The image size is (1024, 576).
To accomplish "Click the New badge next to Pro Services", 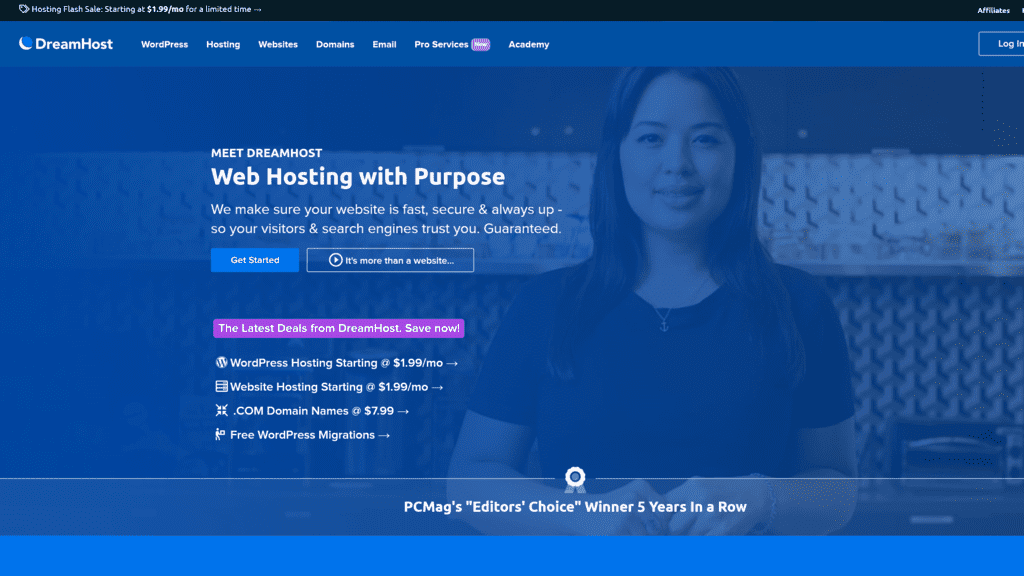I will coord(481,44).
